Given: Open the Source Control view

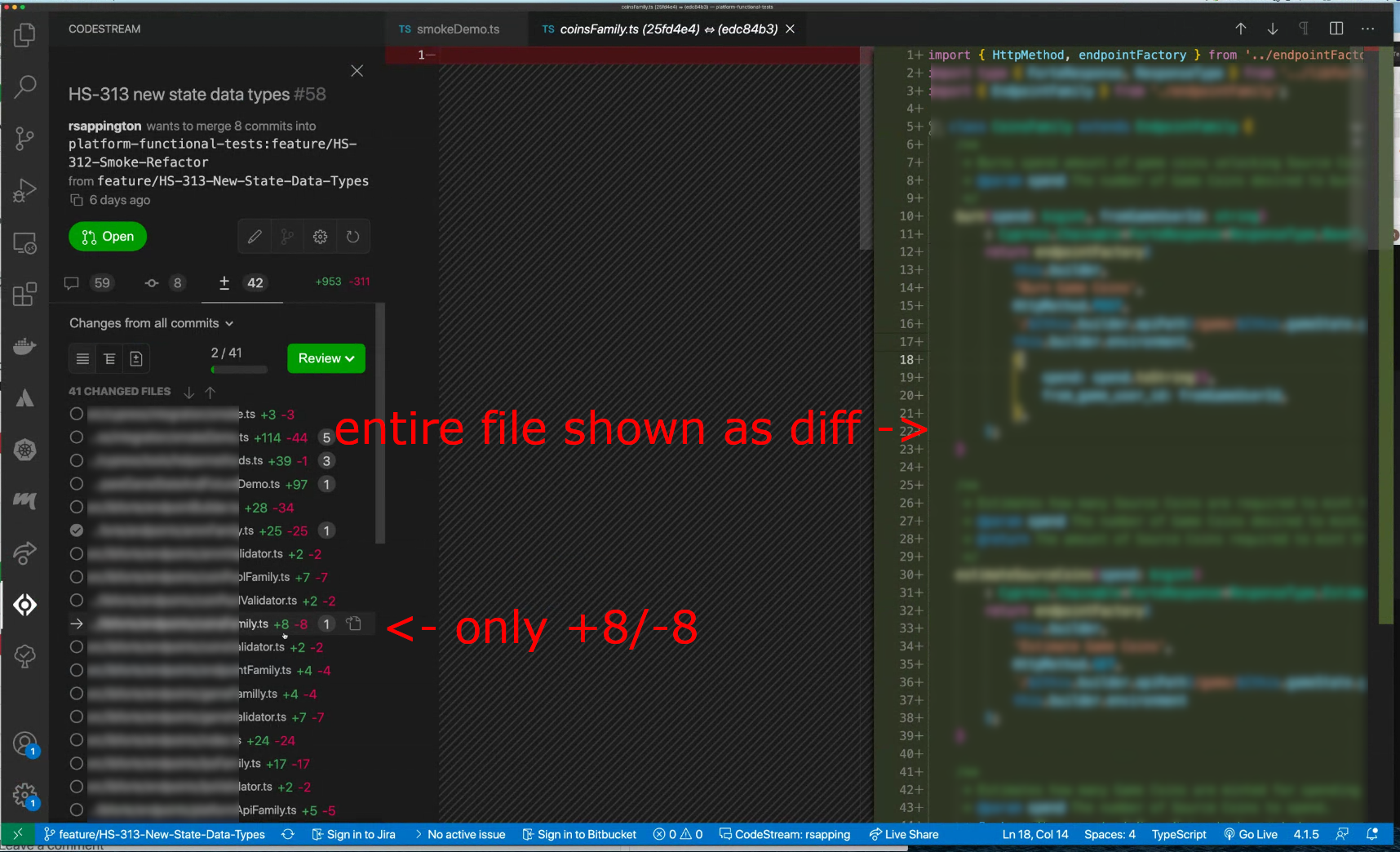Looking at the screenshot, I should [x=24, y=138].
